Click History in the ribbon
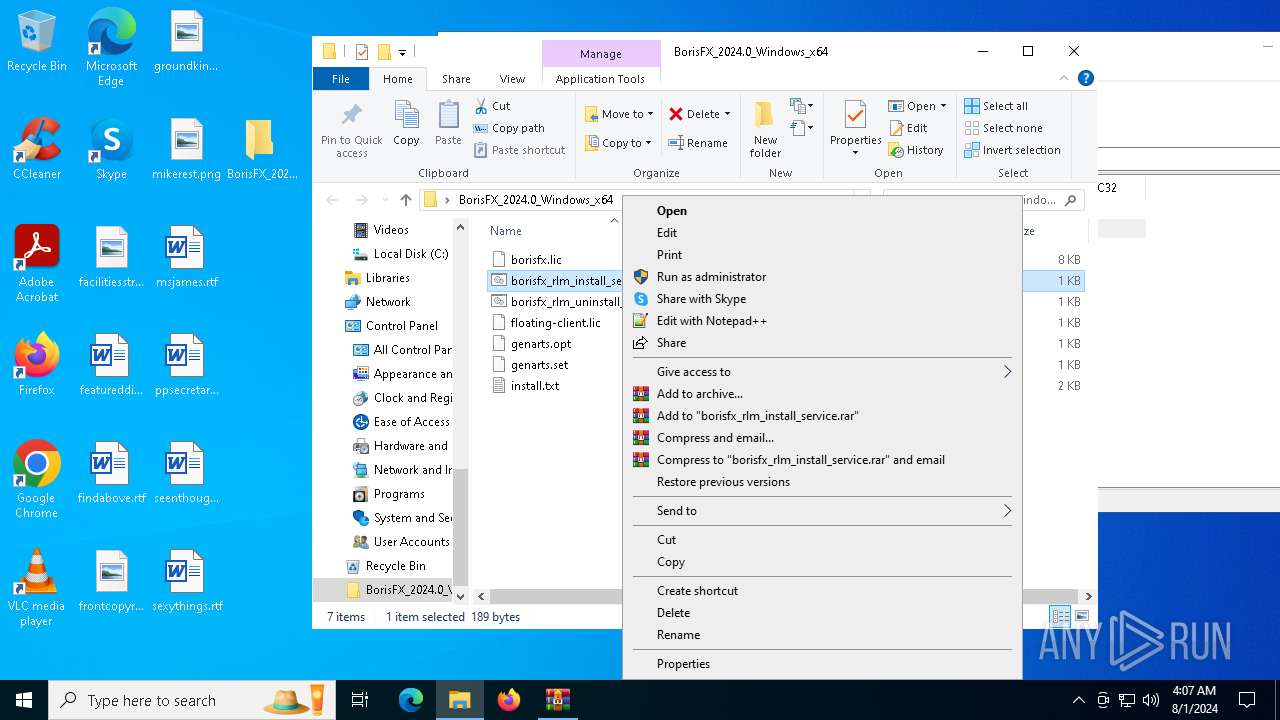This screenshot has height=720, width=1280. click(x=915, y=150)
